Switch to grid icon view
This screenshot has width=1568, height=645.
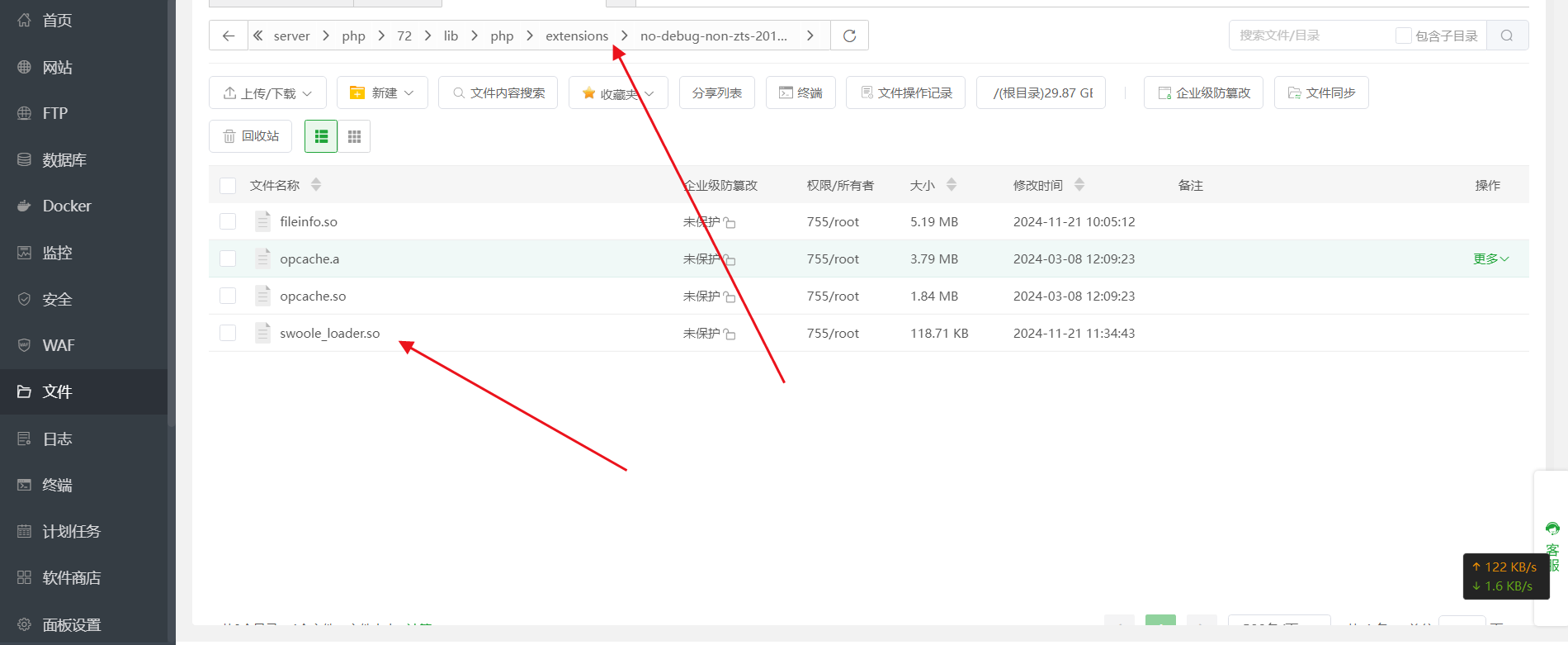354,136
